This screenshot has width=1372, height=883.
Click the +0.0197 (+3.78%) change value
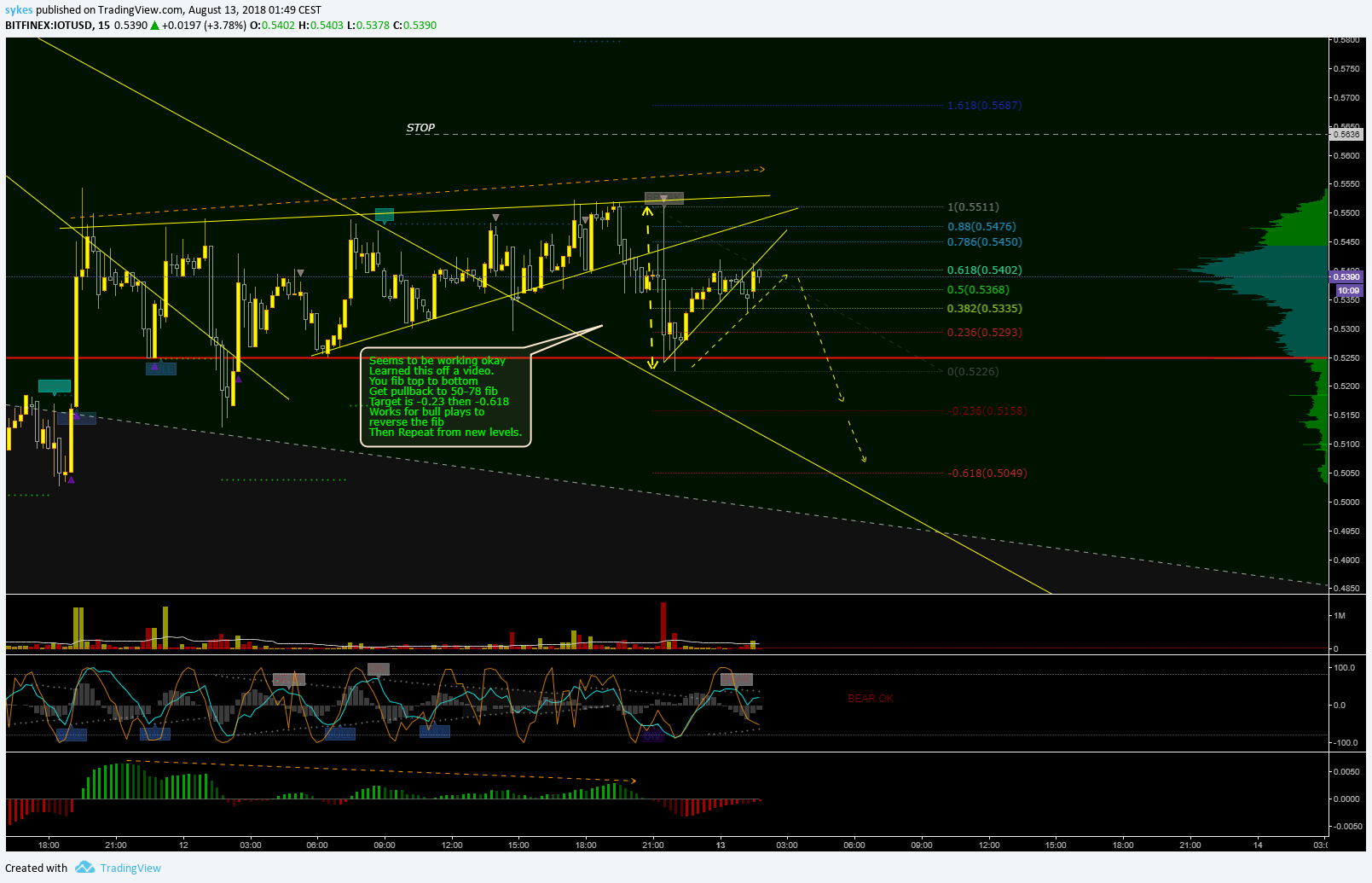(204, 26)
